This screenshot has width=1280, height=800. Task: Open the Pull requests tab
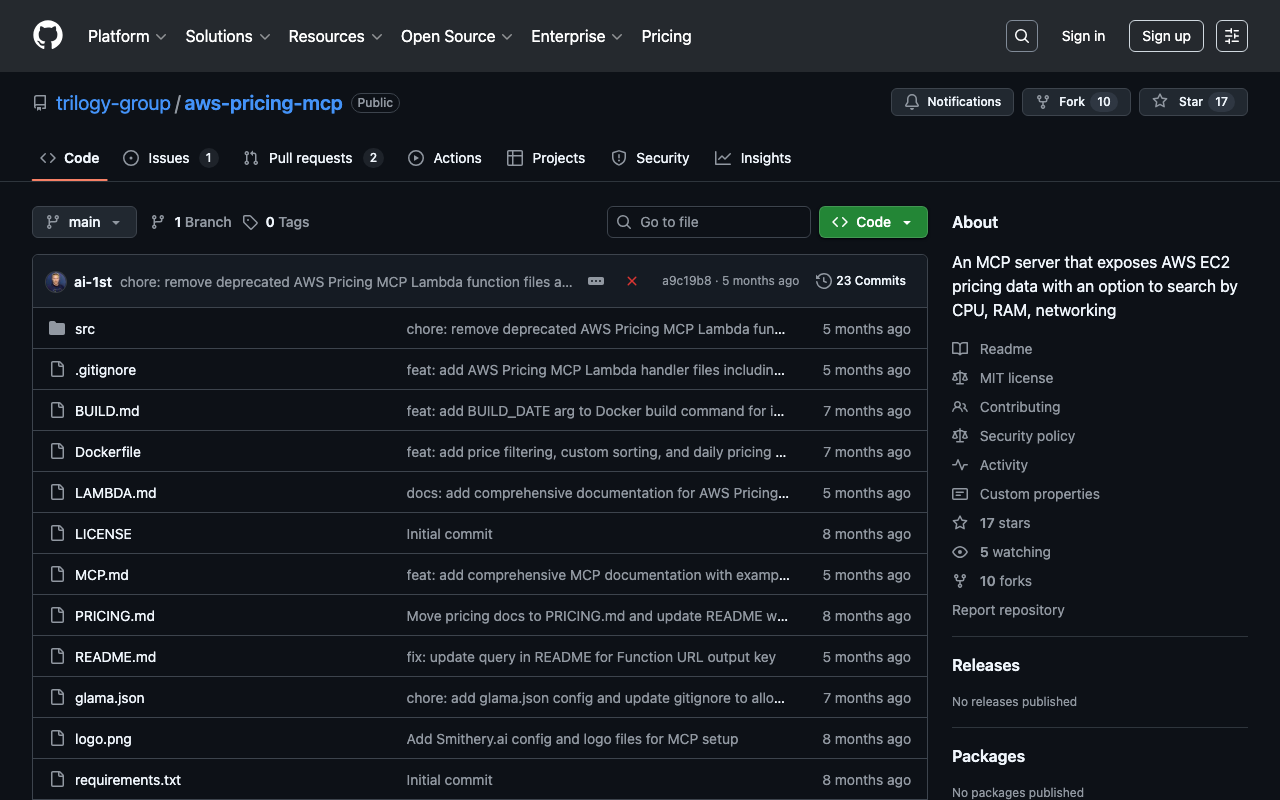(311, 158)
